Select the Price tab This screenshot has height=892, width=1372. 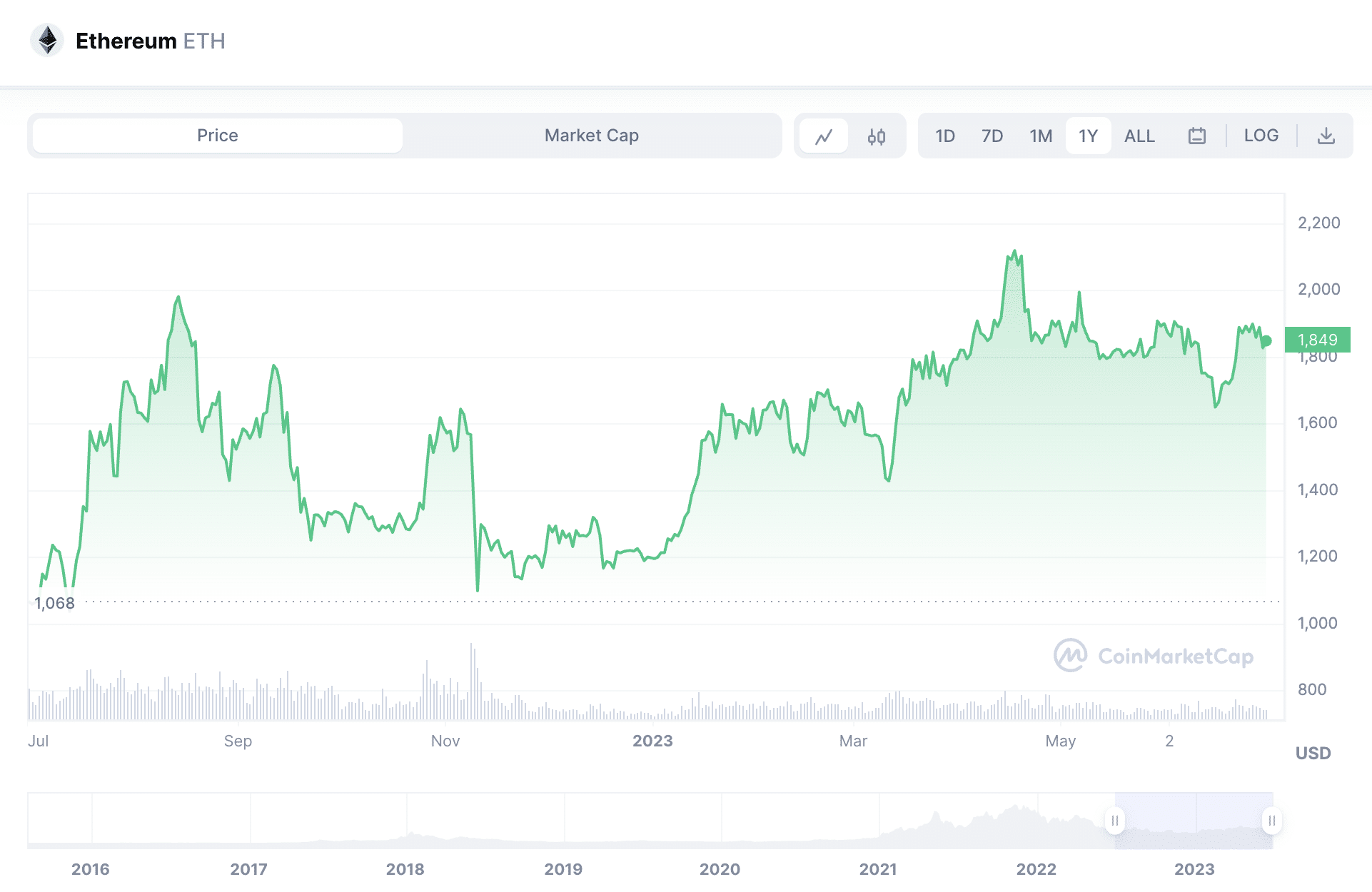pyautogui.click(x=218, y=136)
